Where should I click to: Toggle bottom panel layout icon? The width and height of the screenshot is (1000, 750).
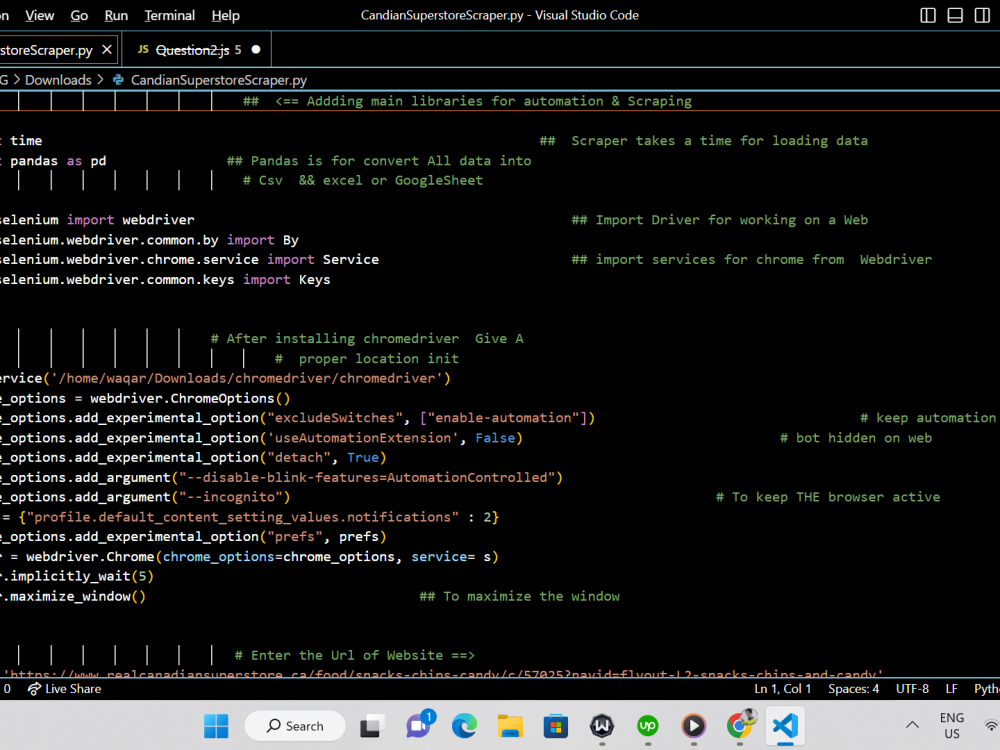point(955,15)
